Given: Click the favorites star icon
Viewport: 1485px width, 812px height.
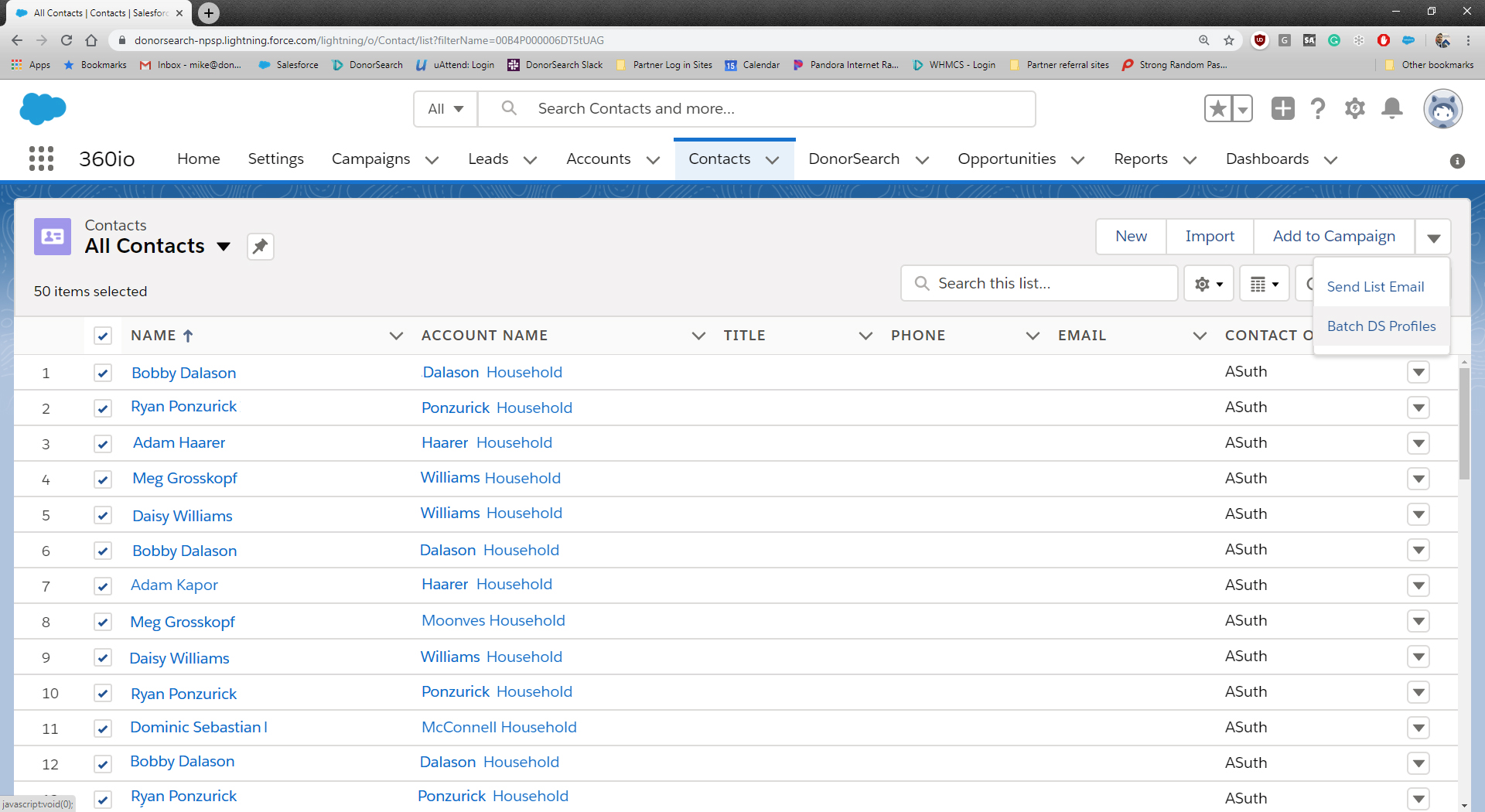Looking at the screenshot, I should [1217, 109].
